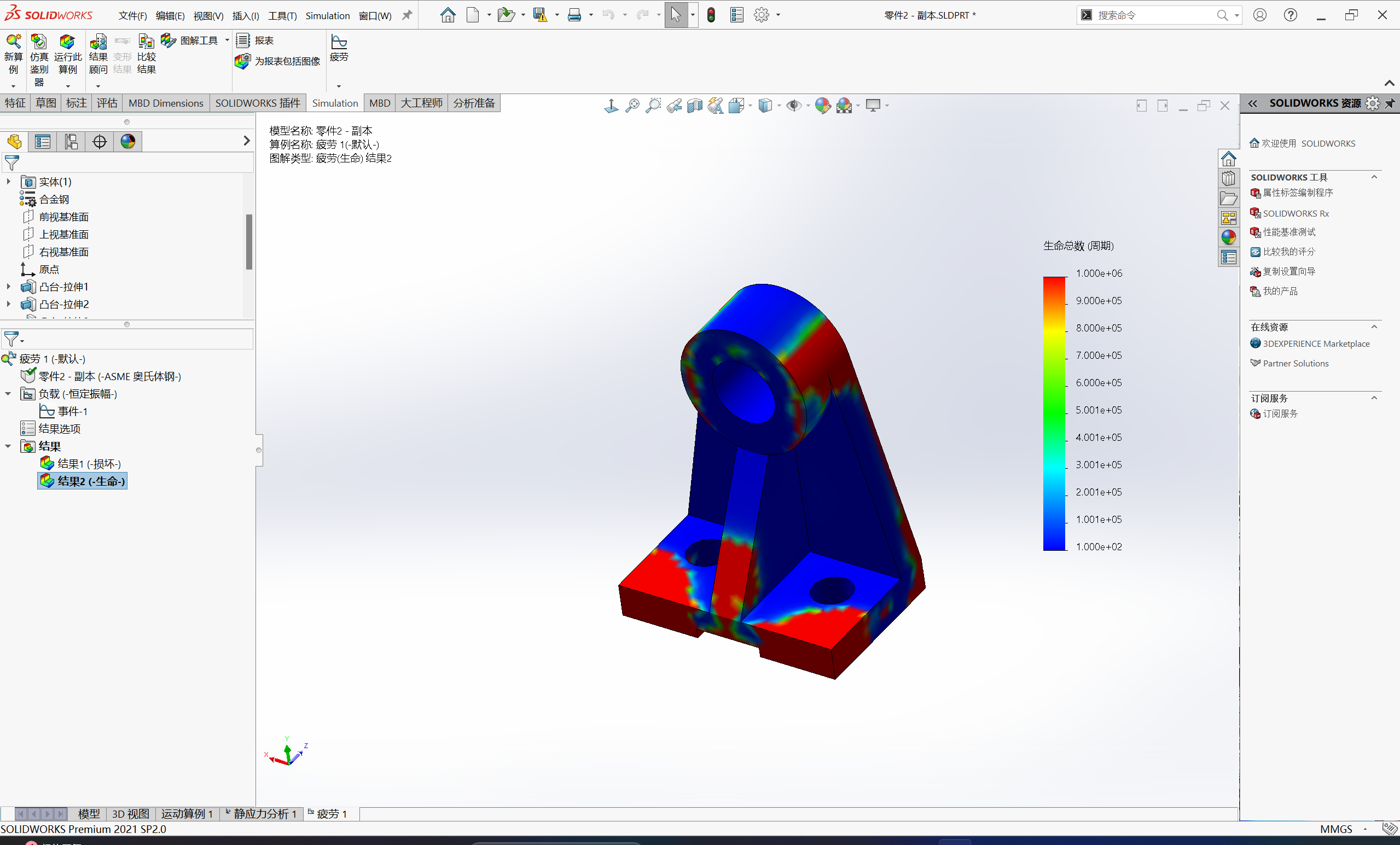1400x845 pixels.
Task: Pin the SOLIDWORKS Resources task pane
Action: 1390,103
